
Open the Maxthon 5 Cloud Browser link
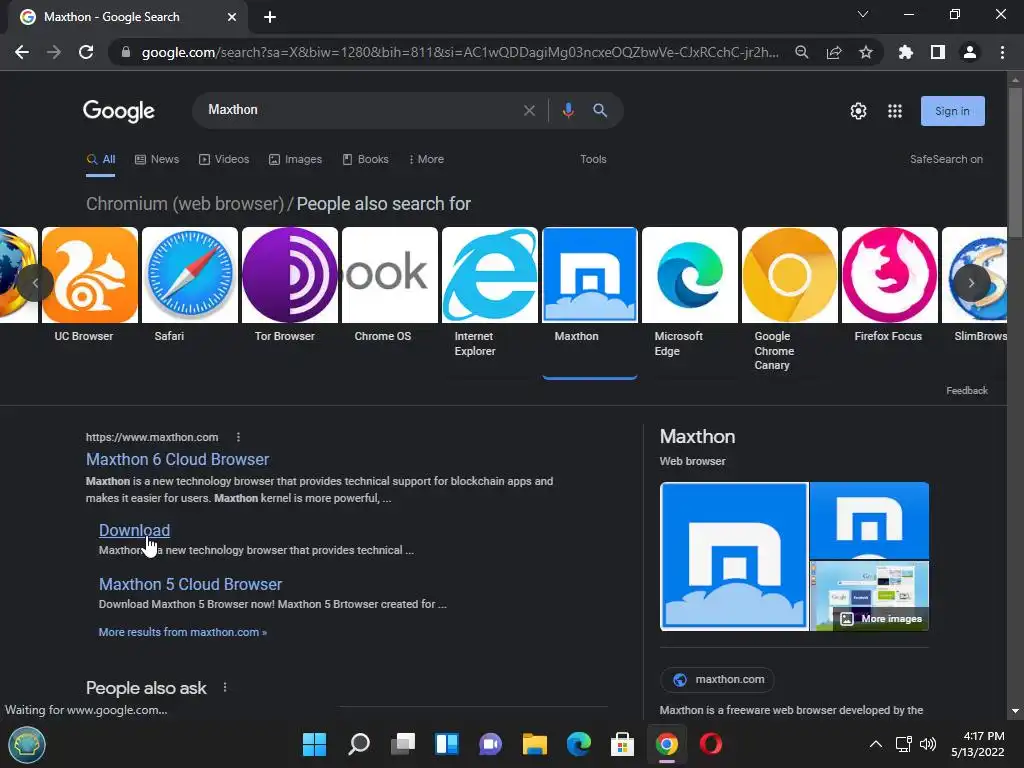pyautogui.click(x=190, y=584)
